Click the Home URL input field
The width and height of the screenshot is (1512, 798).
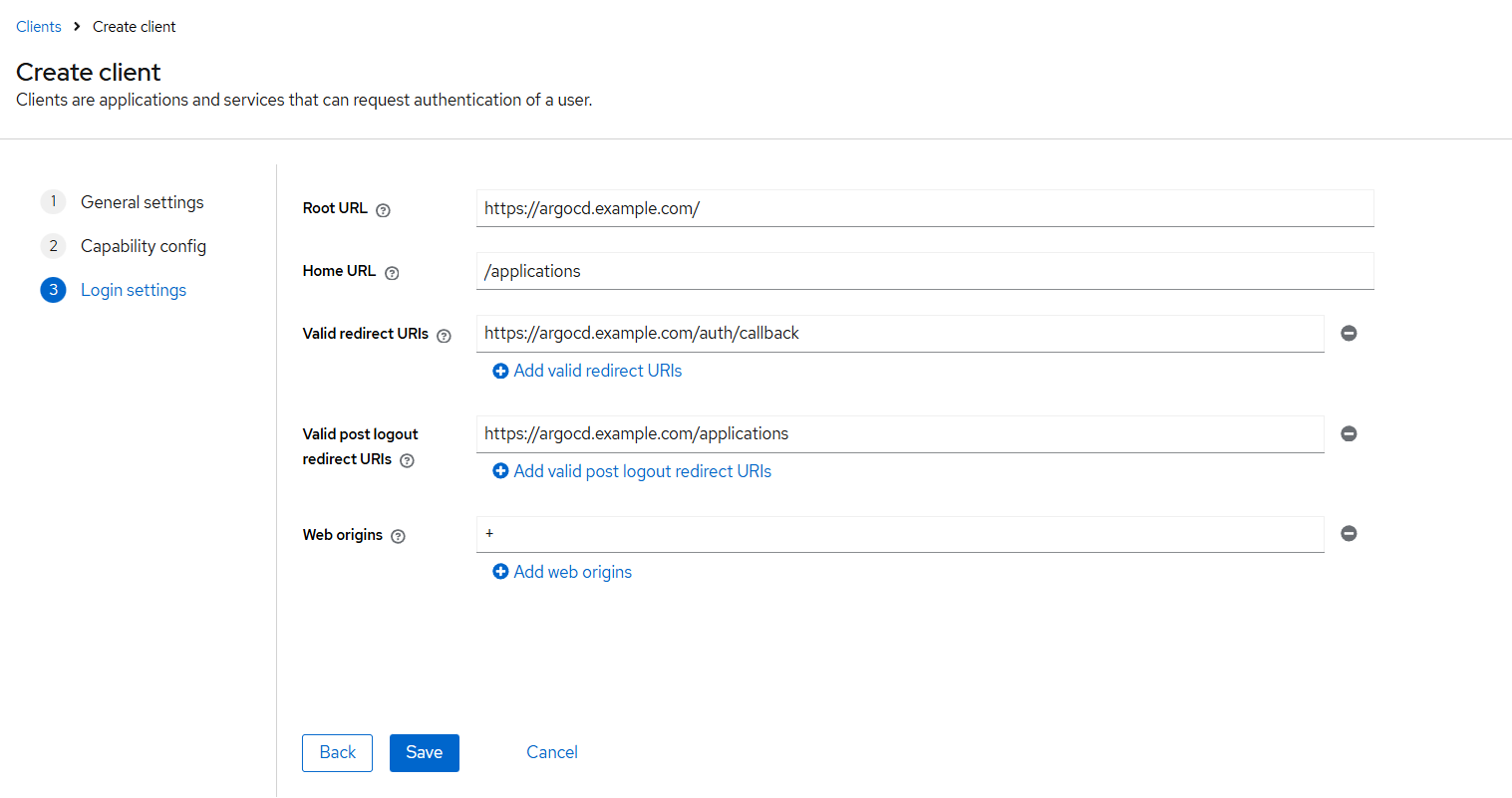[x=925, y=271]
